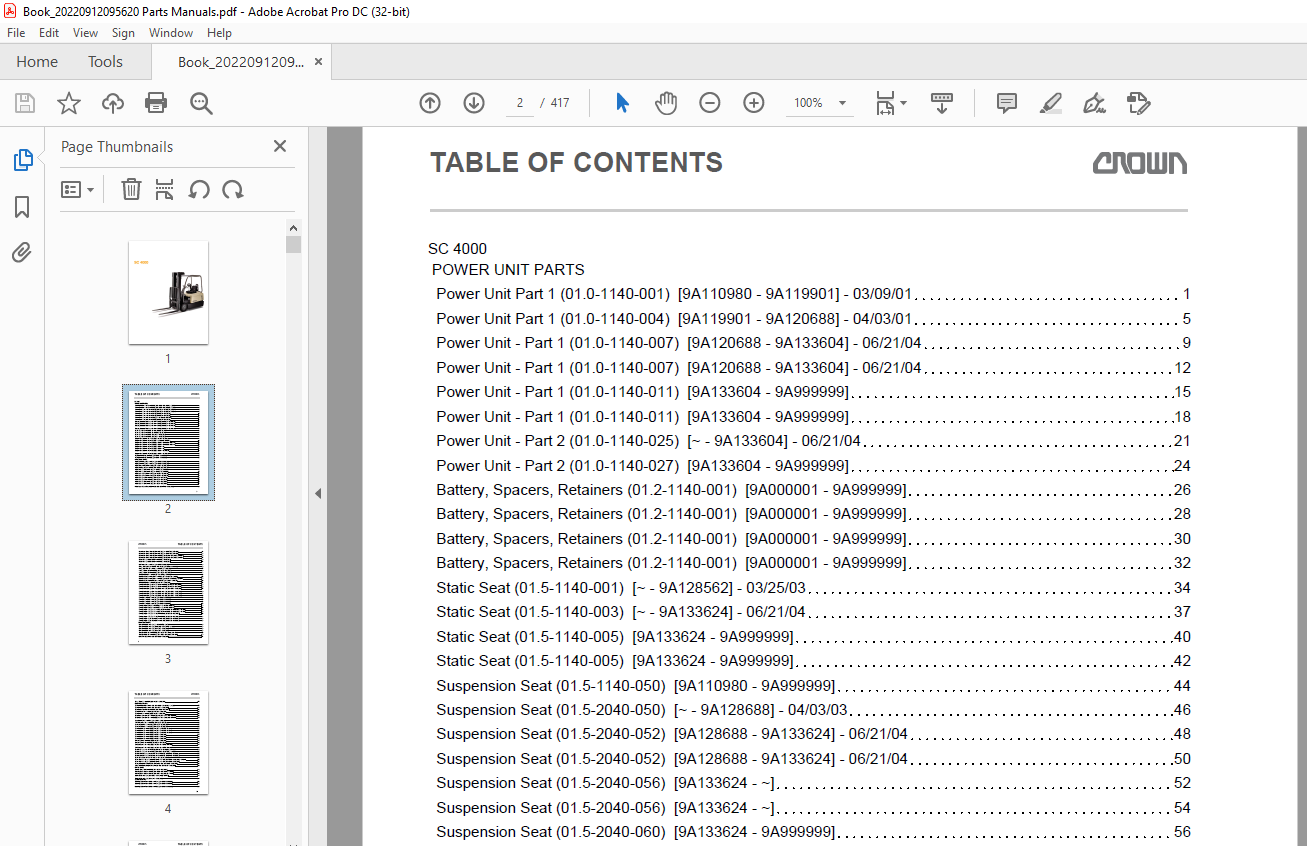Open the Attachments paperclip panel icon
This screenshot has height=846, width=1307.
pyautogui.click(x=22, y=253)
